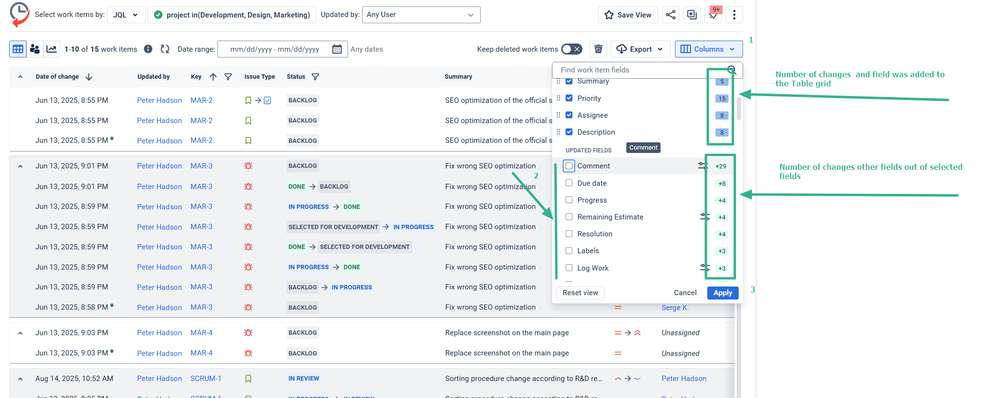This screenshot has width=999, height=398.
Task: Switch to the users view icon
Action: [35, 48]
